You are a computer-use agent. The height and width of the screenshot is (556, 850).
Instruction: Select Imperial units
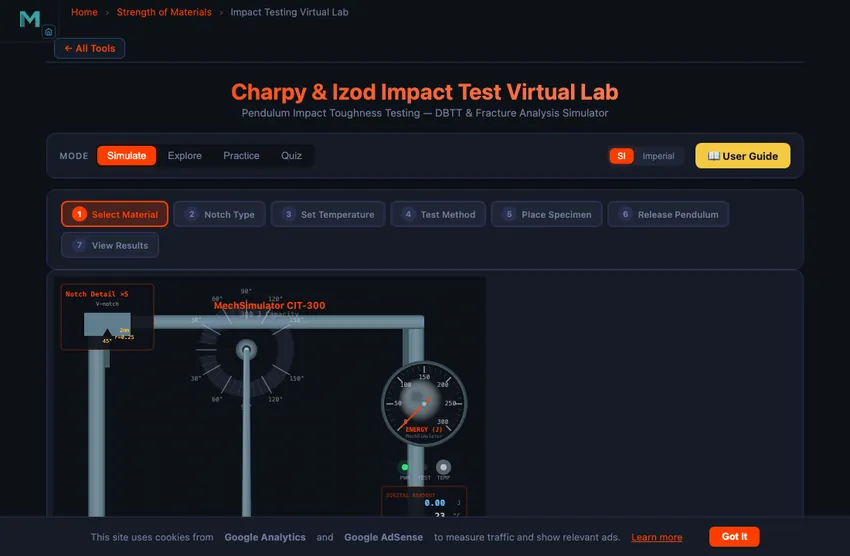[x=658, y=156]
